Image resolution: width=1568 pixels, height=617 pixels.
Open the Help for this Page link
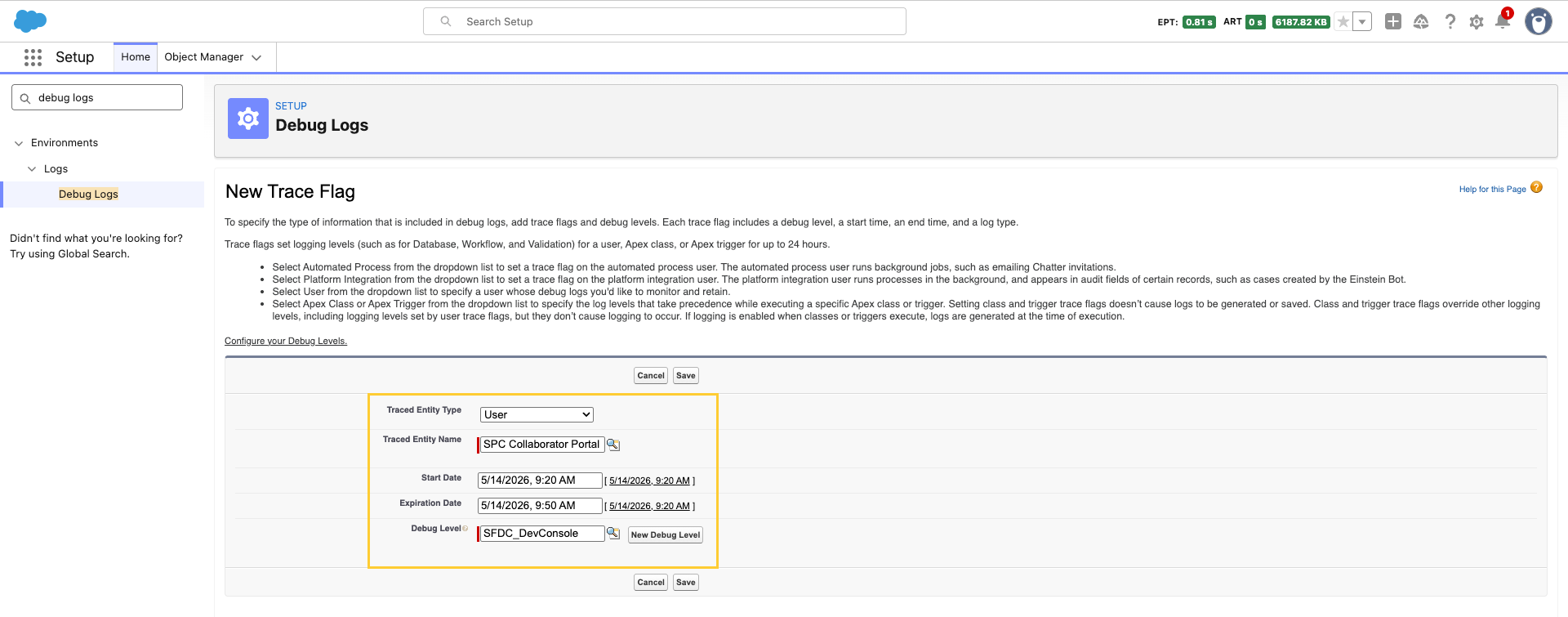tap(1492, 189)
